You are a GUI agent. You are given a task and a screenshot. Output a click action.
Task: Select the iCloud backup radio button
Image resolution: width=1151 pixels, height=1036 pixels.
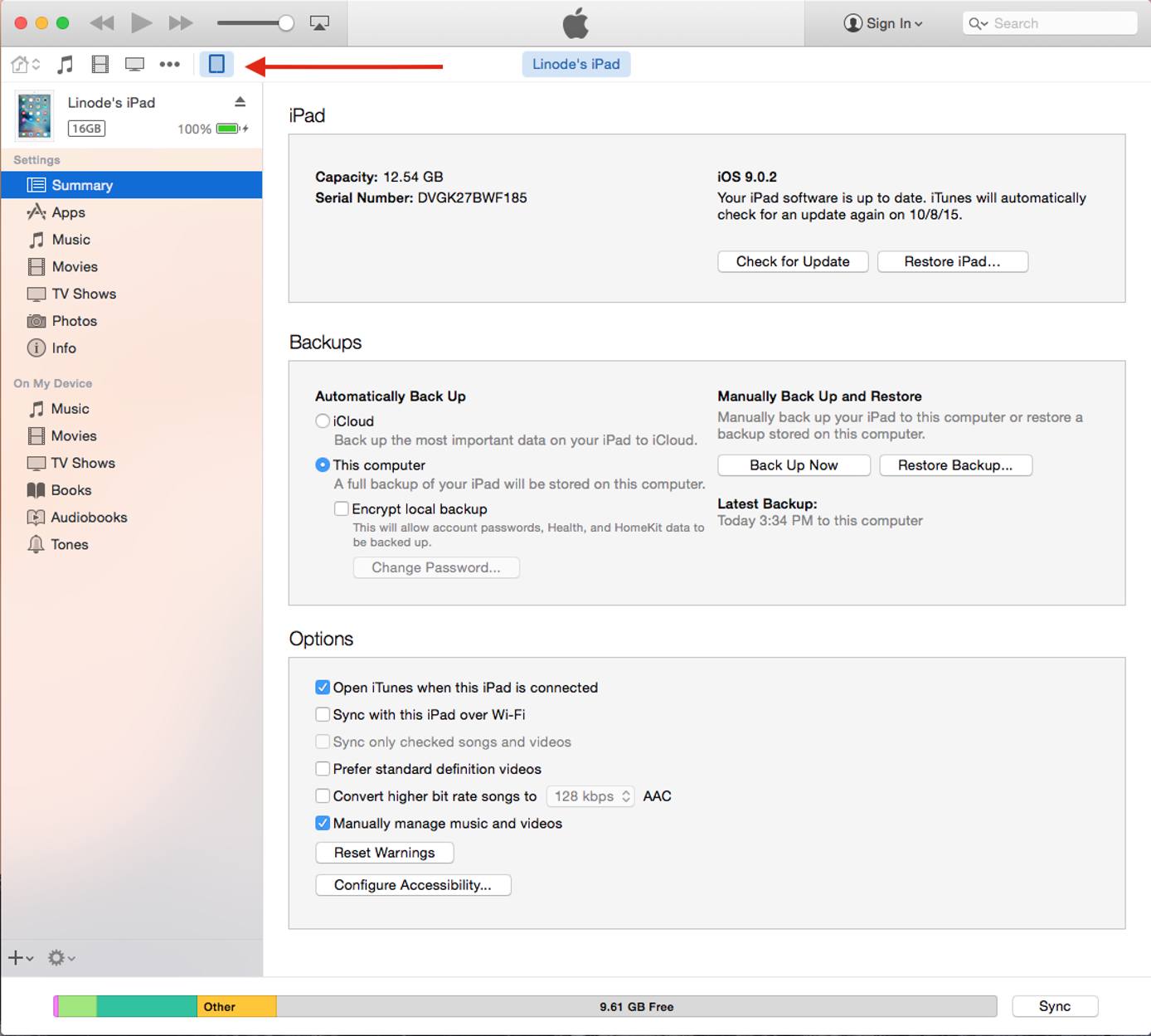[x=323, y=421]
